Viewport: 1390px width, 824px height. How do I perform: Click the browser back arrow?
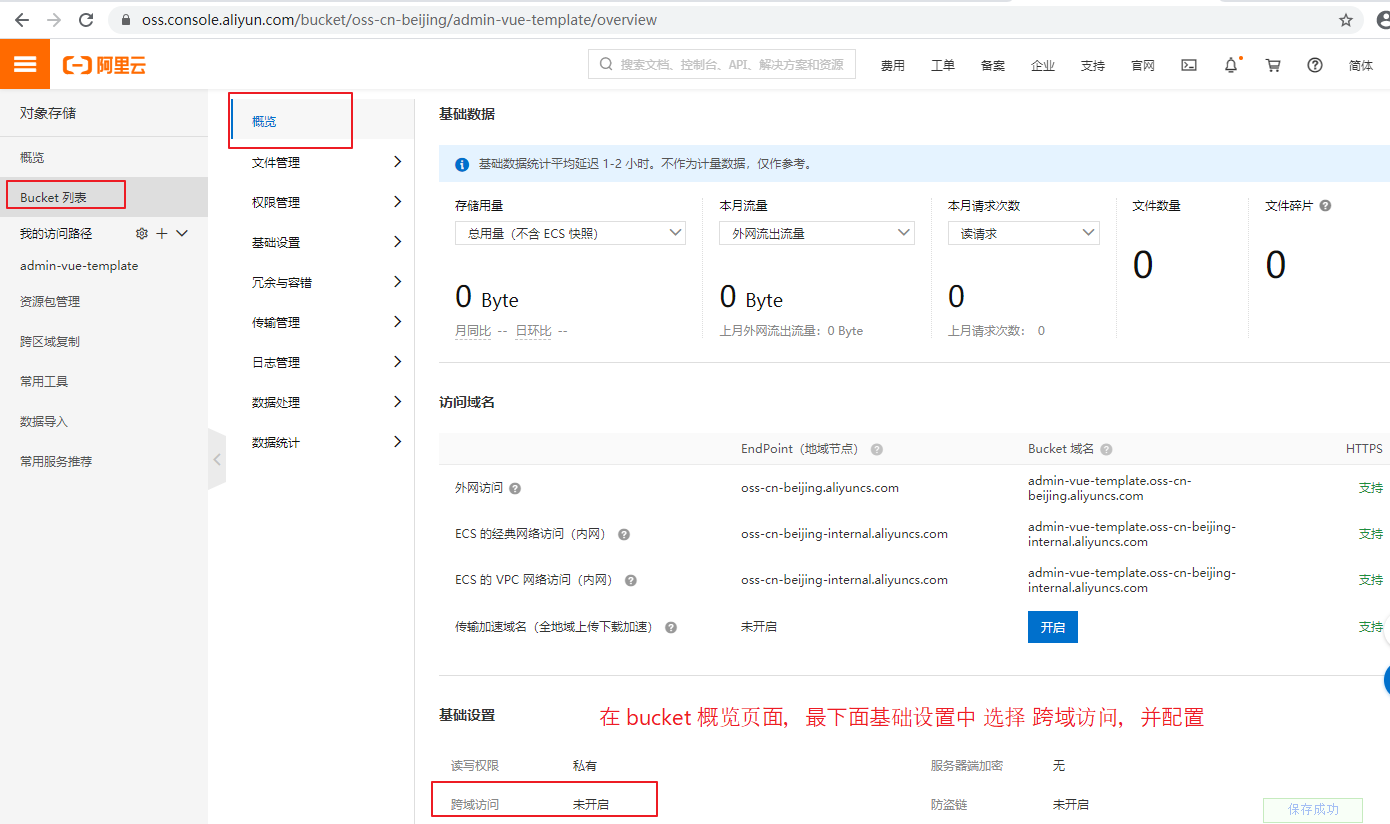(22, 20)
